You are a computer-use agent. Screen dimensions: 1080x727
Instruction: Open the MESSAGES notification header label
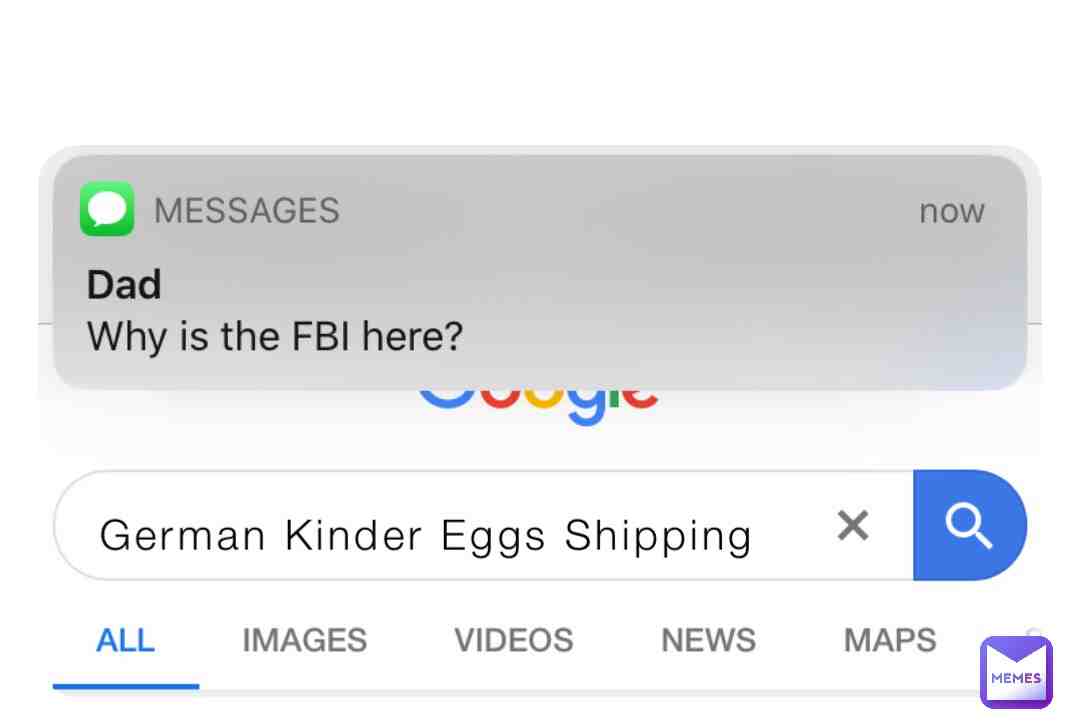pos(247,210)
